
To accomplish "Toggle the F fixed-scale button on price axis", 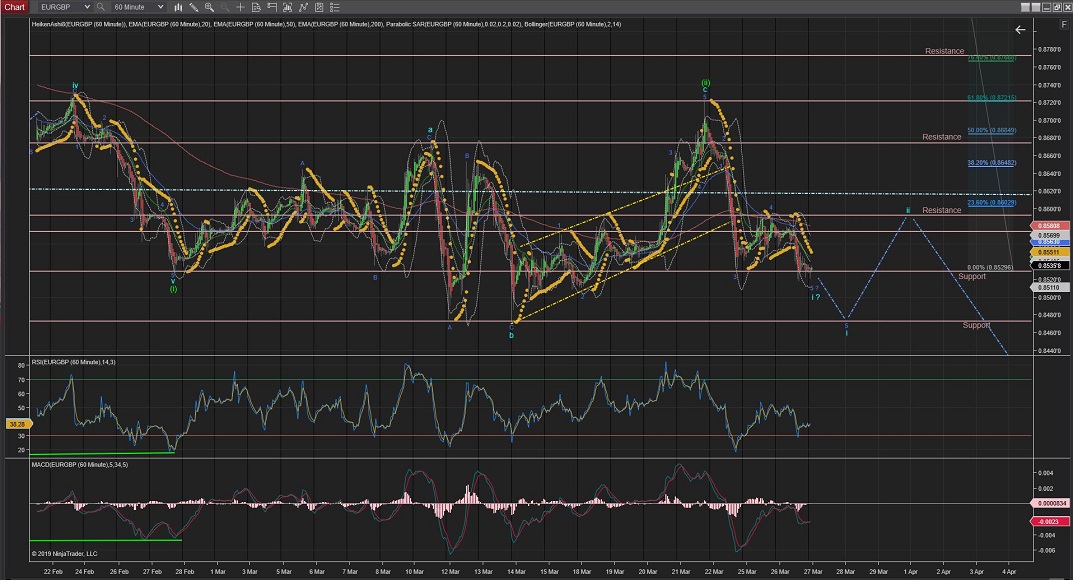I will 1063,22.
